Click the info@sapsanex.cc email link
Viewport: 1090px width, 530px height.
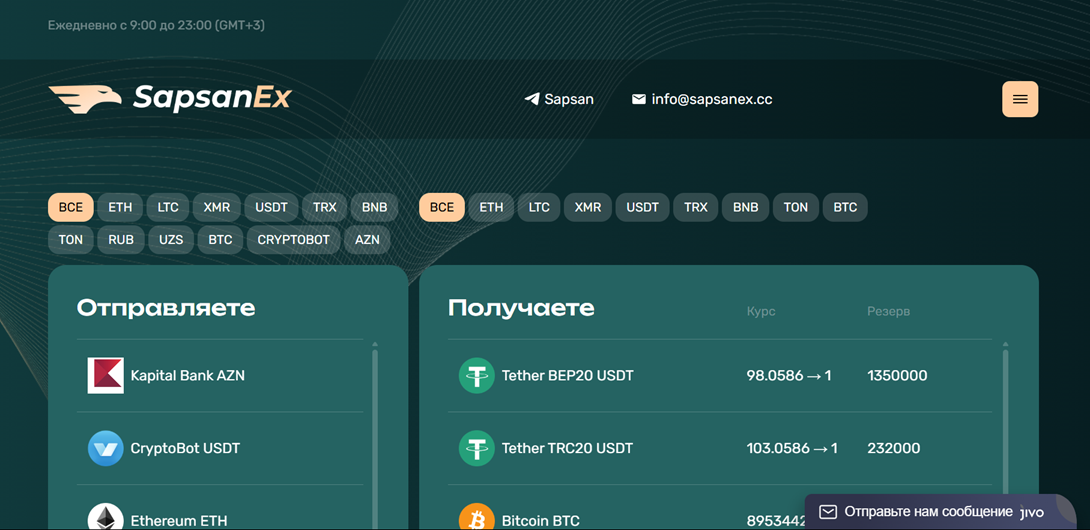pyautogui.click(x=702, y=99)
